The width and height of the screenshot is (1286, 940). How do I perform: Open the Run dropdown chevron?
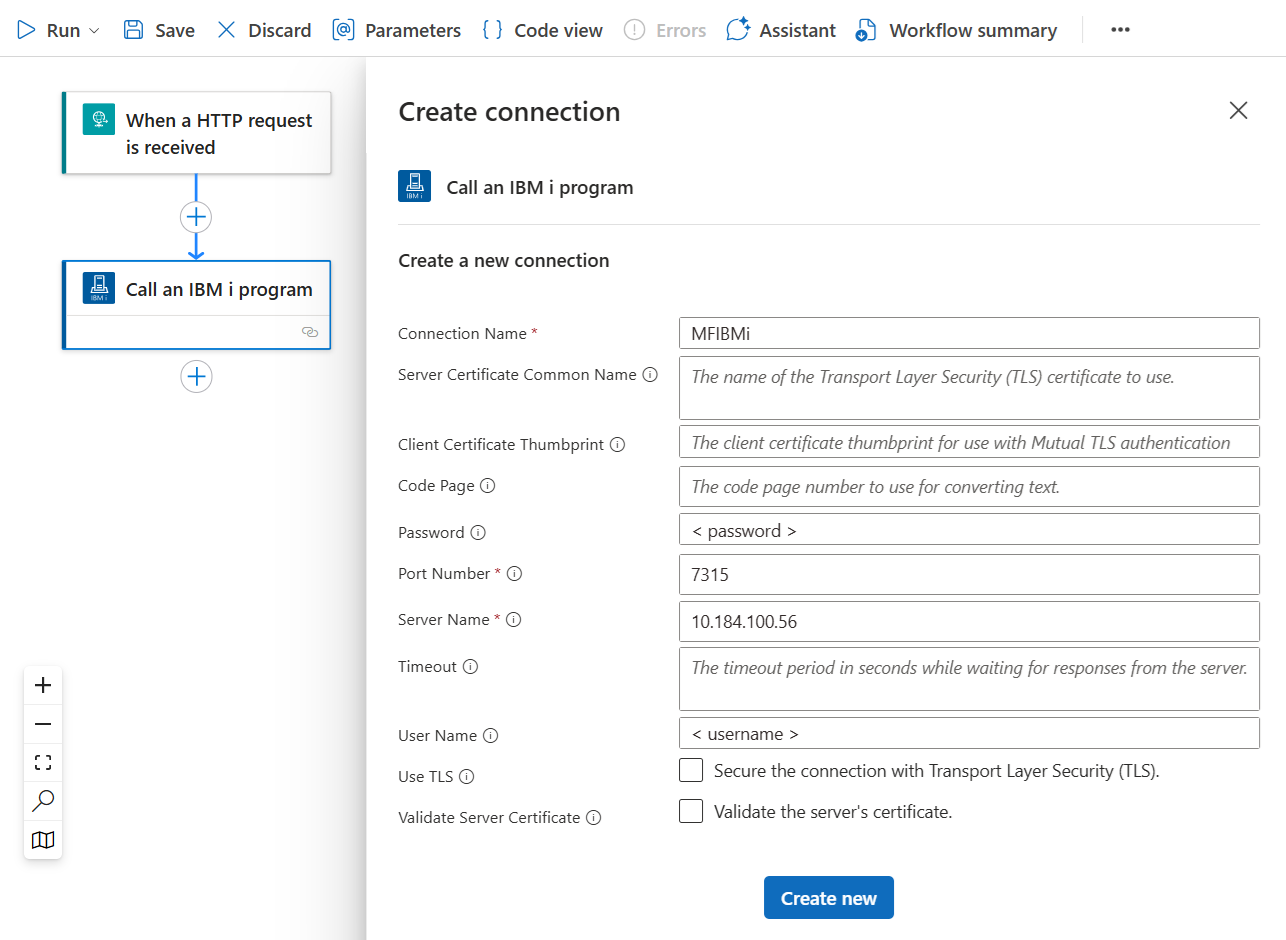coord(95,31)
